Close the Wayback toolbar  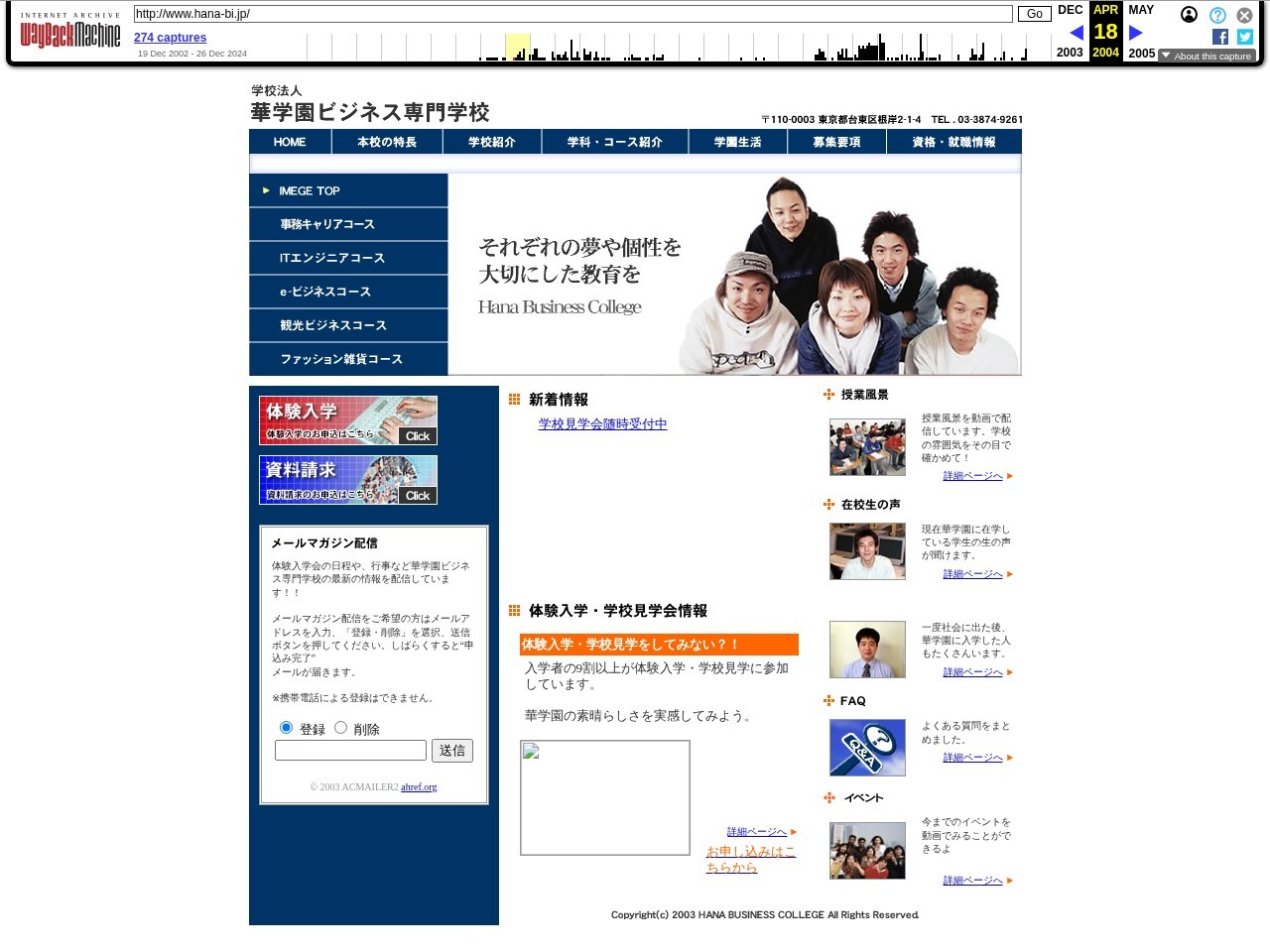point(1244,15)
